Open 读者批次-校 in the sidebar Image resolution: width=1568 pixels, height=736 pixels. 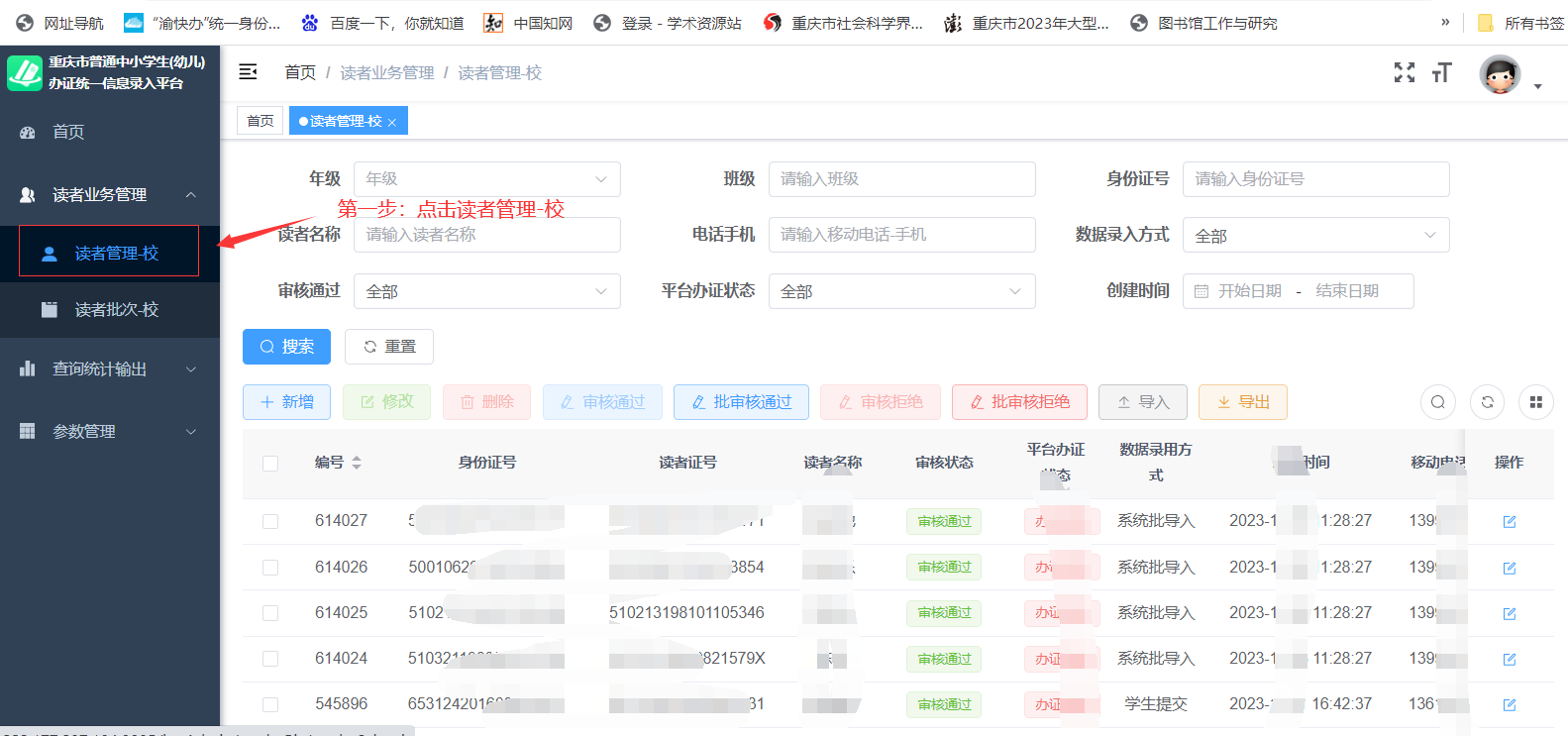click(110, 310)
